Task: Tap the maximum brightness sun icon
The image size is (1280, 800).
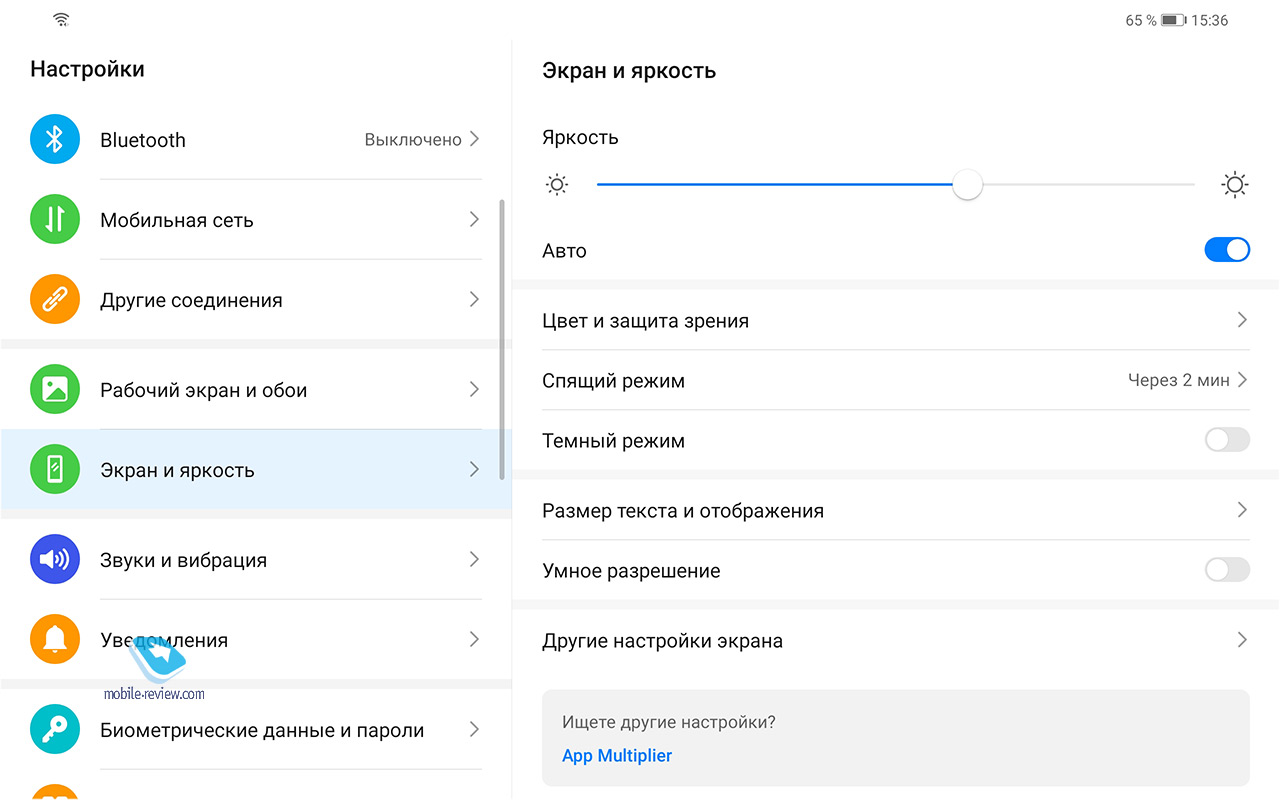Action: click(x=1235, y=185)
